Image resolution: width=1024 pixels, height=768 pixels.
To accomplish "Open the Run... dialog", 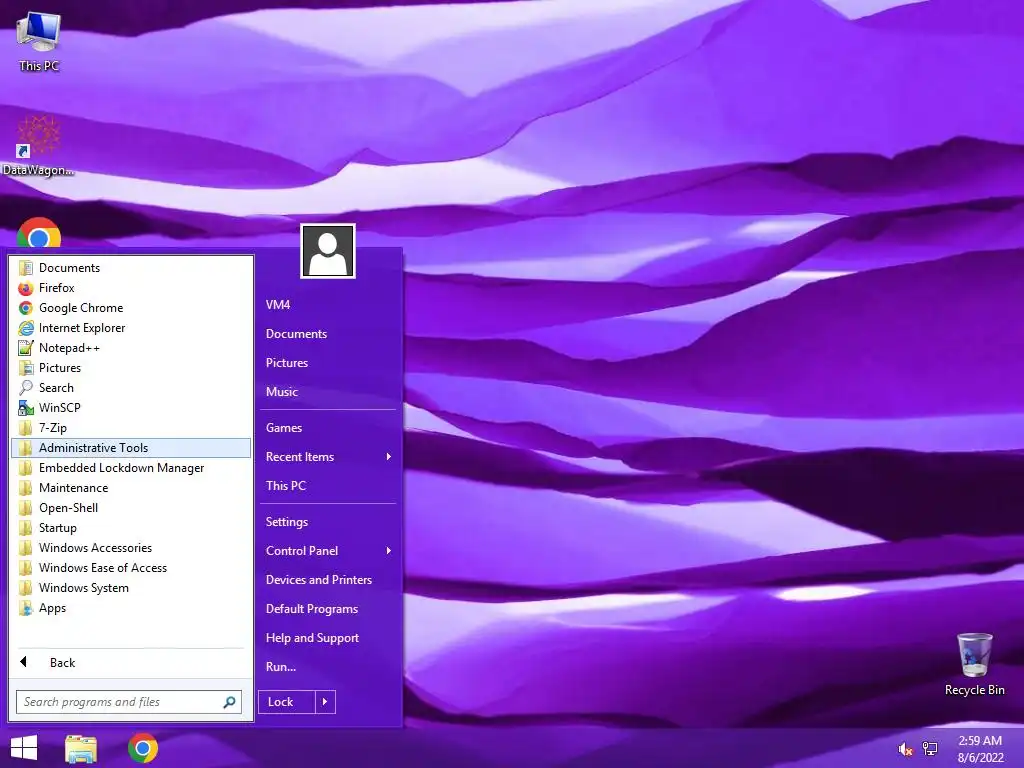I will 328,667.
